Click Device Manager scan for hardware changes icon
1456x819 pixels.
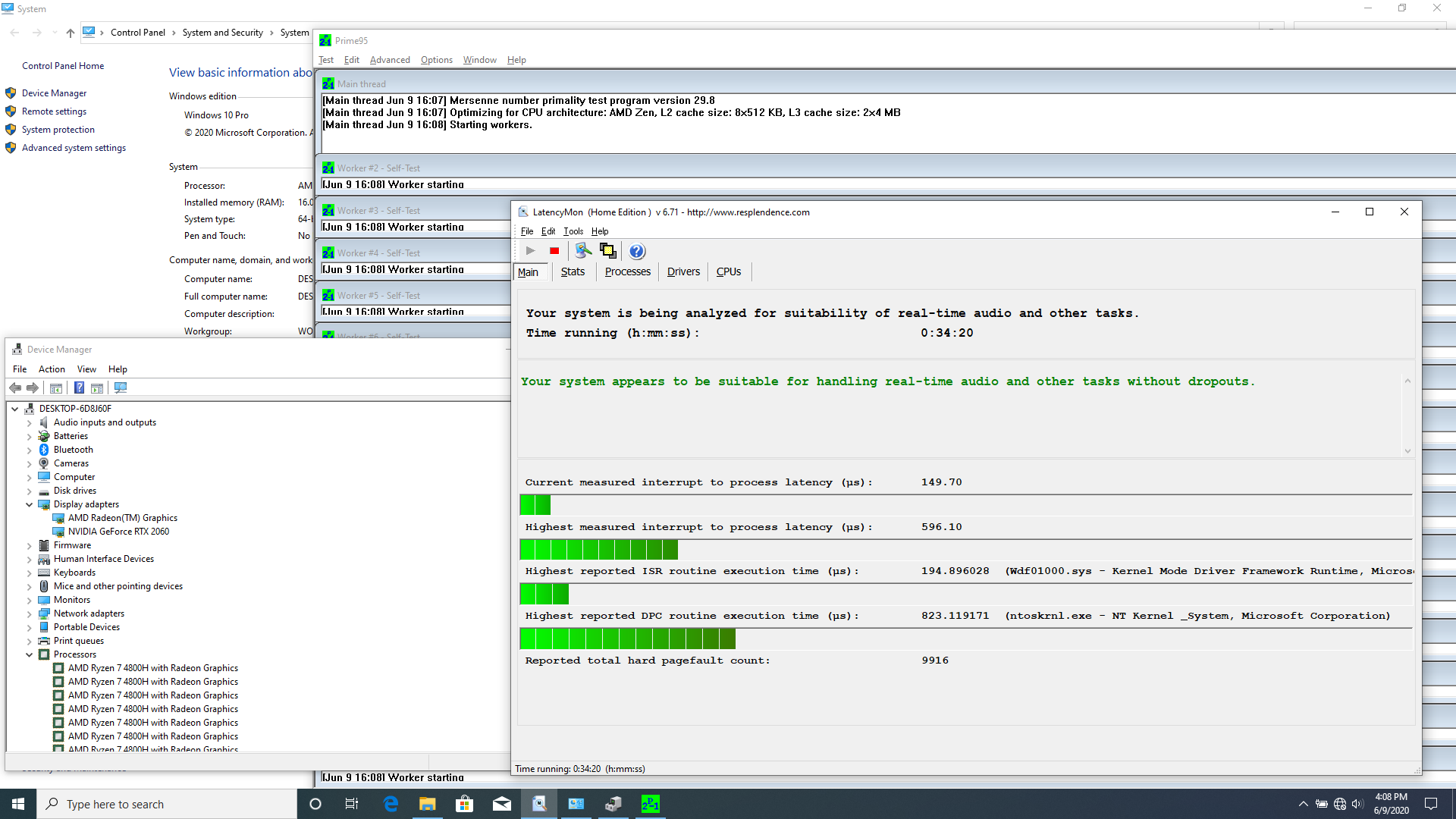(121, 388)
